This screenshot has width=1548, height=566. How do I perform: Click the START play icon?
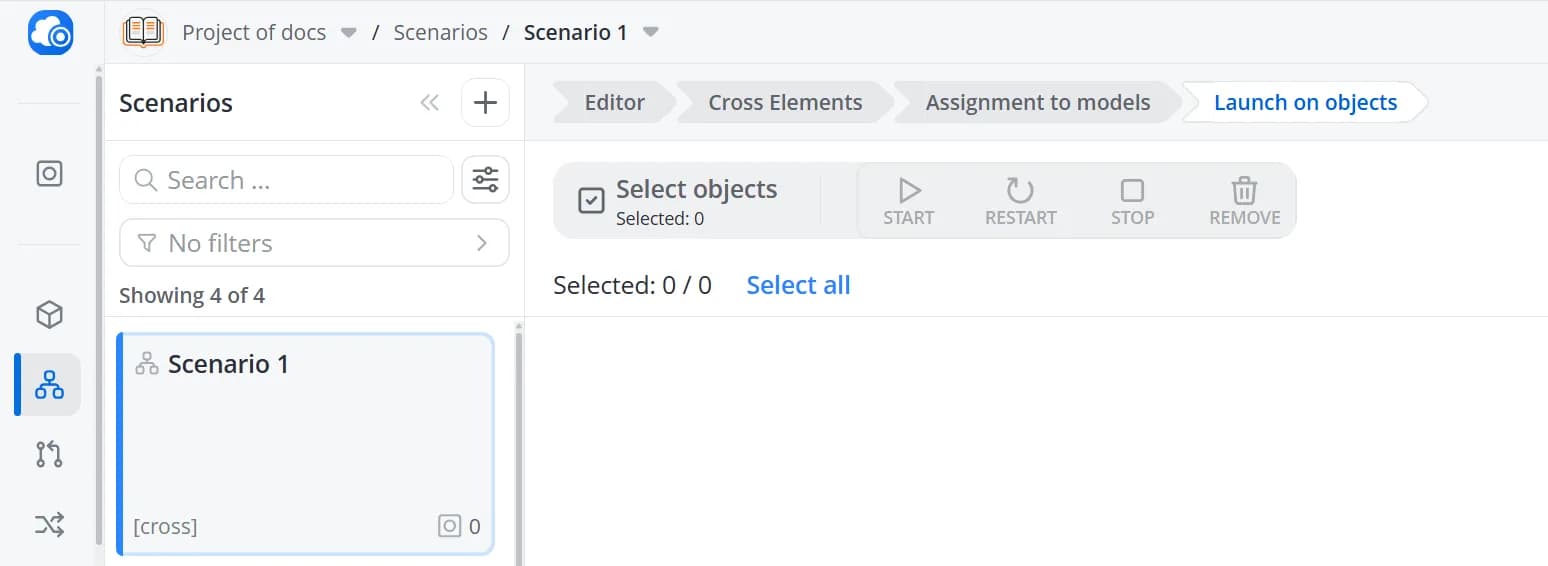coord(909,190)
